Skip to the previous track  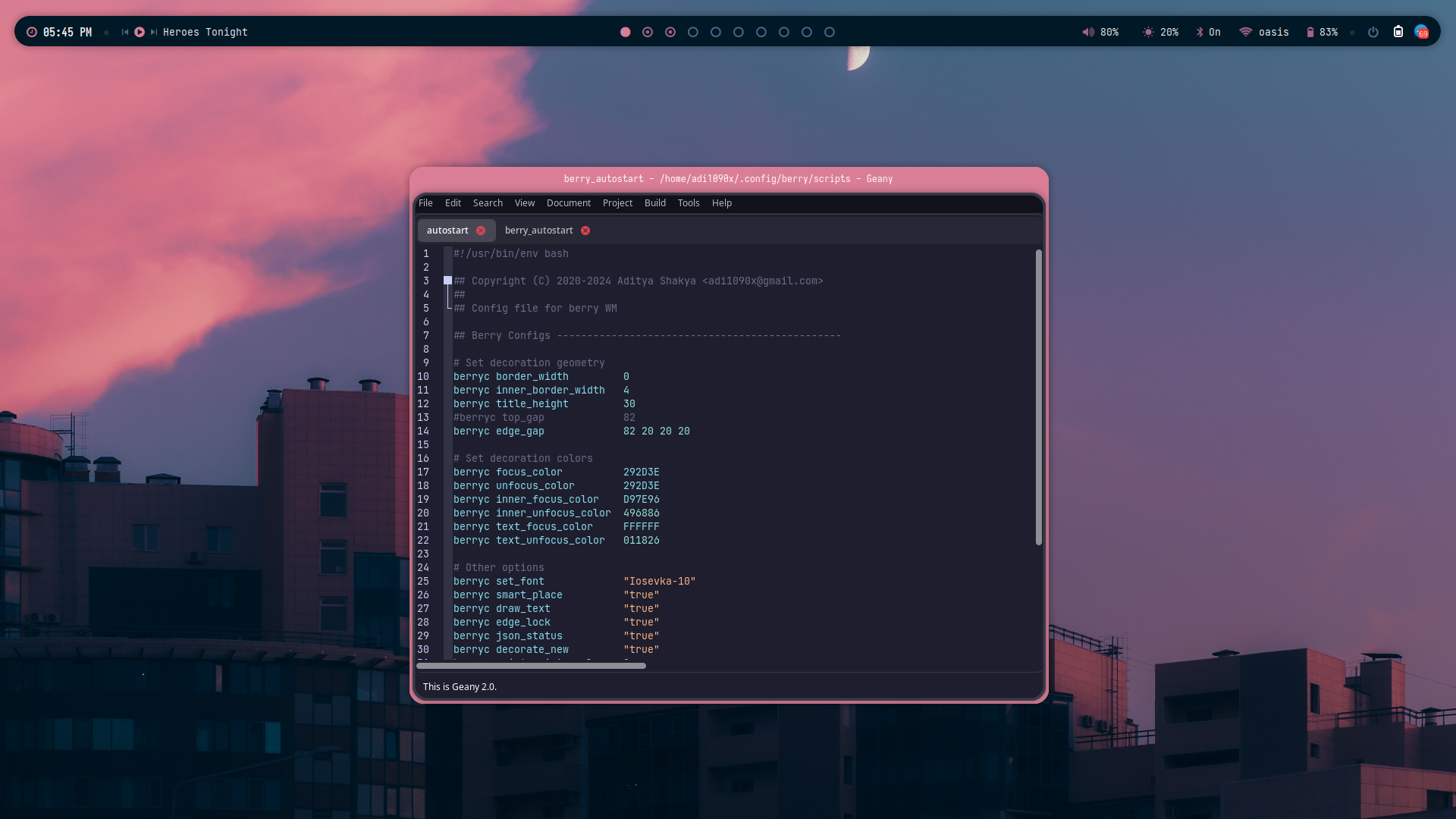click(x=125, y=32)
